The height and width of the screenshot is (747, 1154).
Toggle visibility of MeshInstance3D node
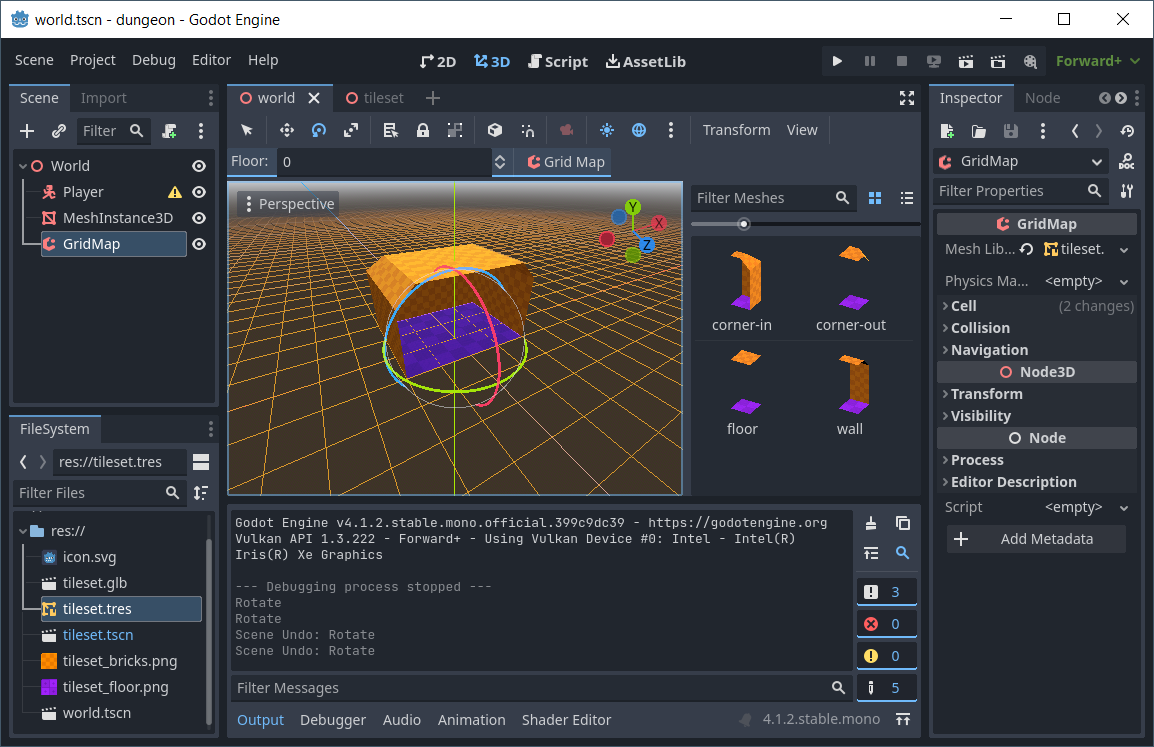point(199,218)
